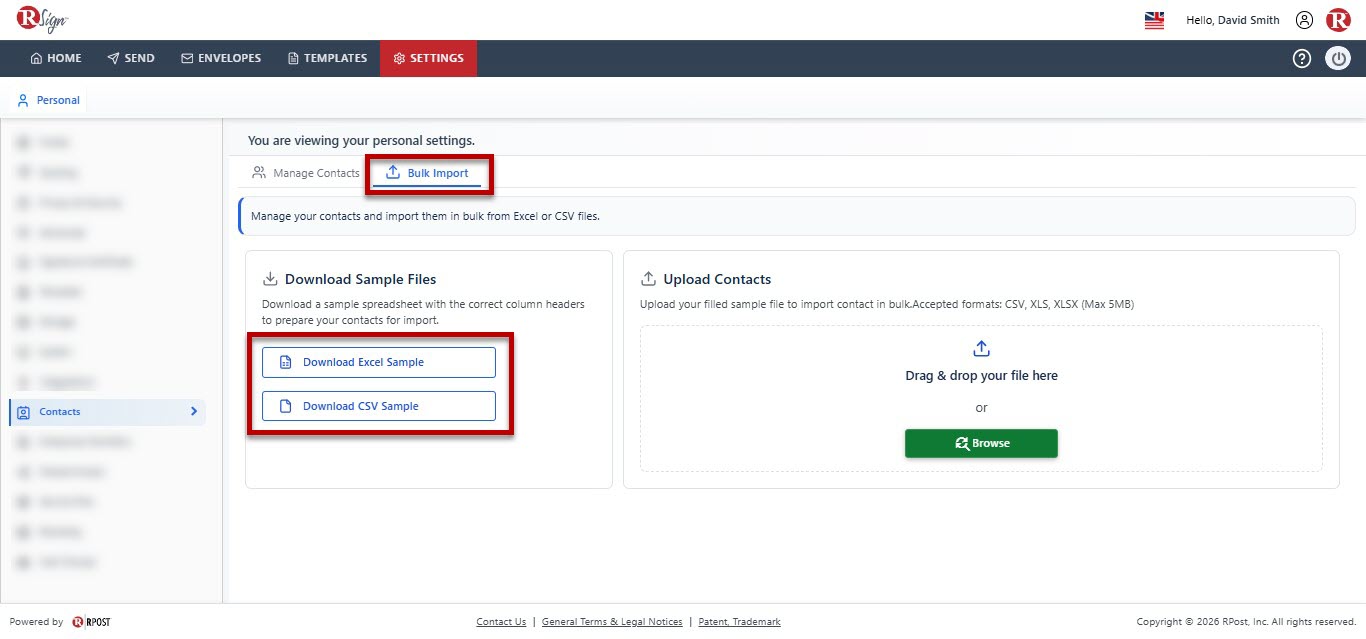This screenshot has height=639, width=1366.
Task: Go to the HOME menu
Action: (x=56, y=58)
